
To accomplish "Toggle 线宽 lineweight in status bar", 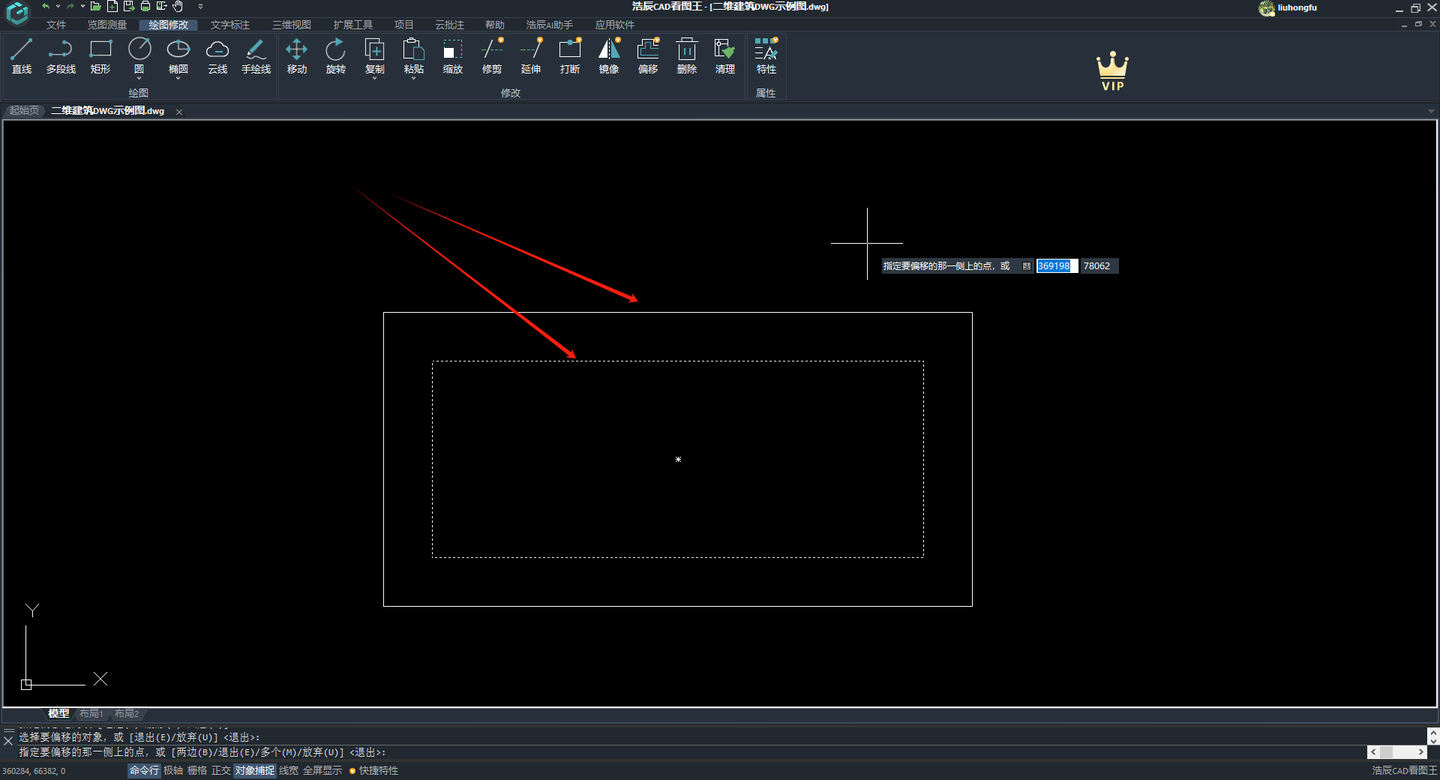I will (289, 771).
